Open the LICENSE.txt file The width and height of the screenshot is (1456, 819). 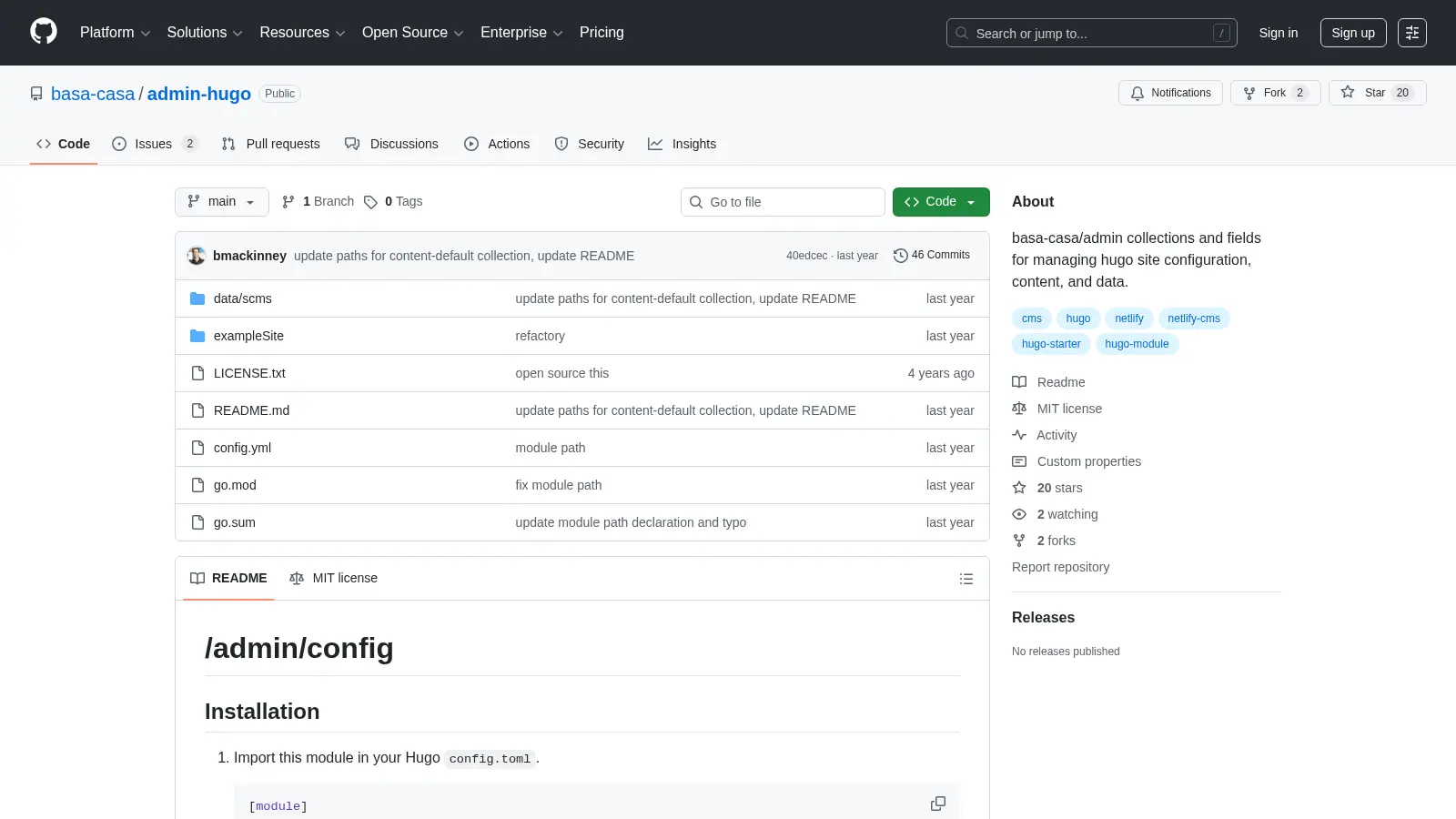(249, 373)
